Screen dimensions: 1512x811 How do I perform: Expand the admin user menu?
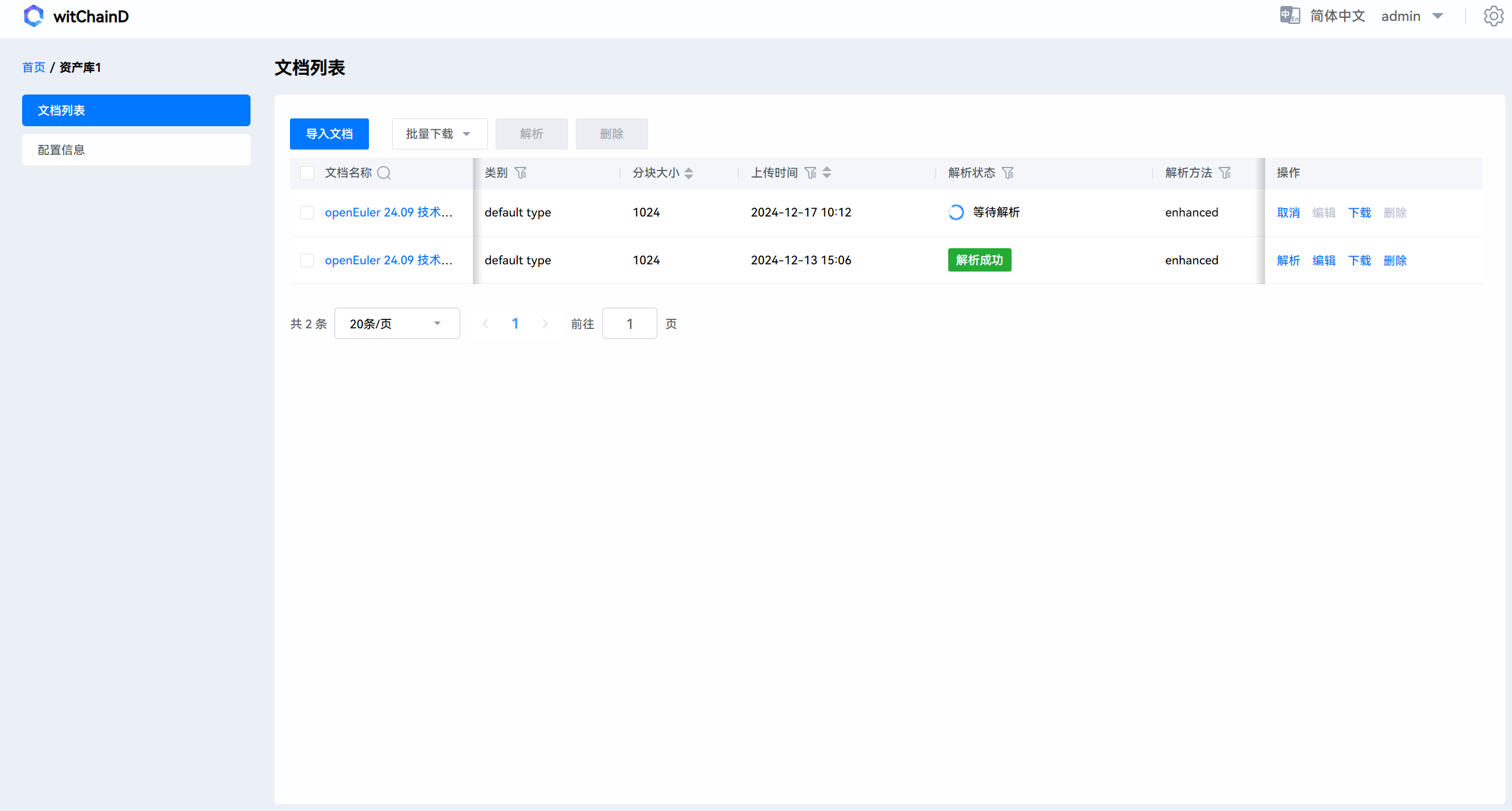tap(1412, 16)
